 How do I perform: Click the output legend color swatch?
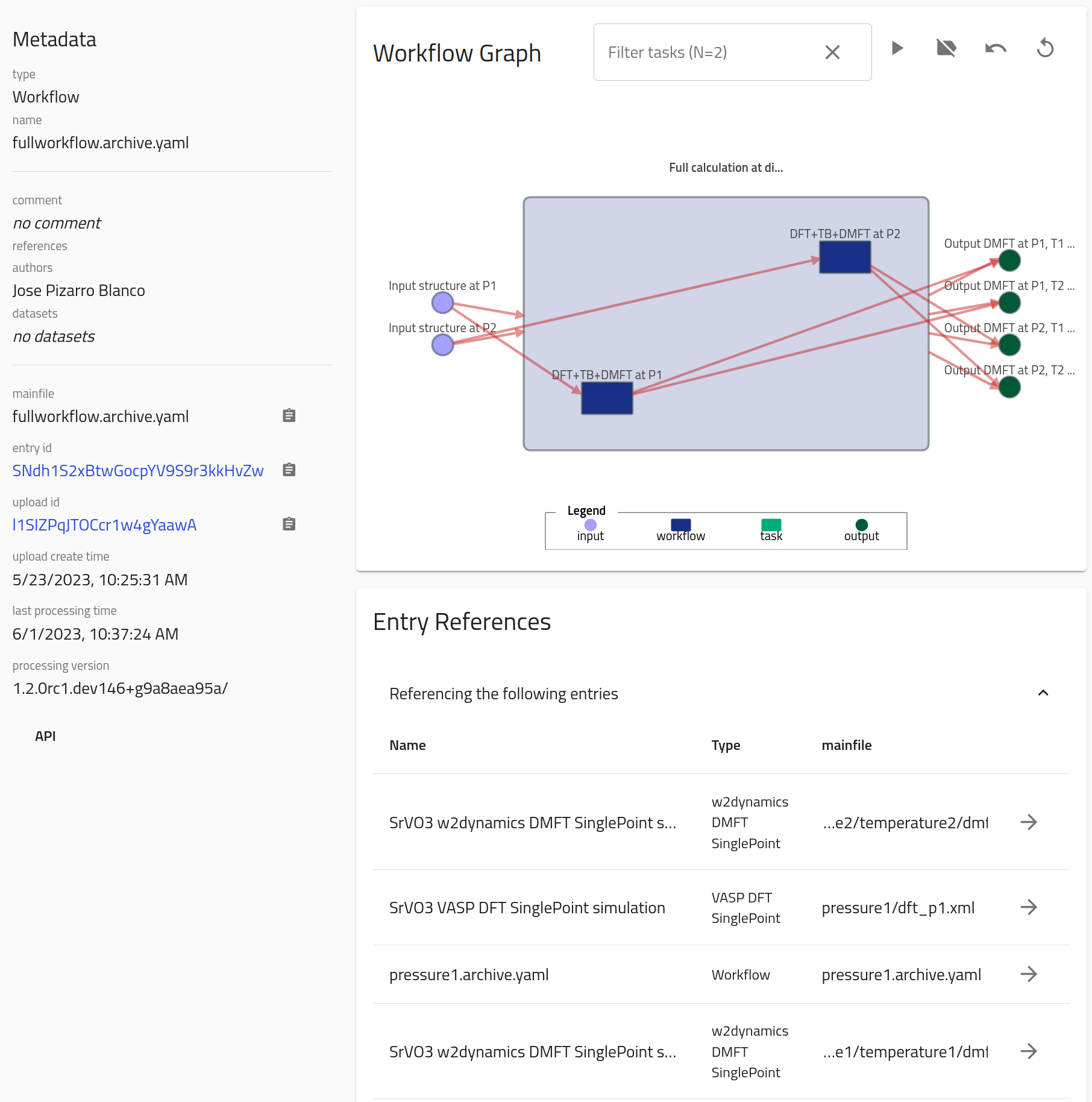coord(862,525)
